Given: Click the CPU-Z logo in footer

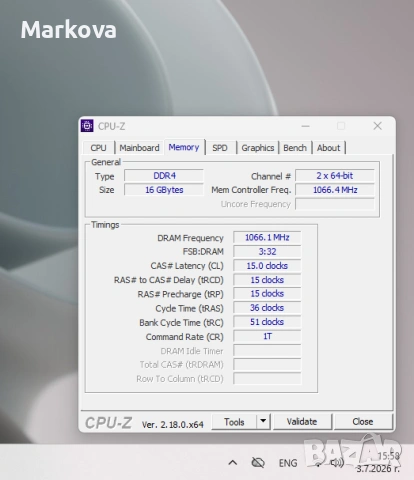Looking at the screenshot, I should point(109,423).
